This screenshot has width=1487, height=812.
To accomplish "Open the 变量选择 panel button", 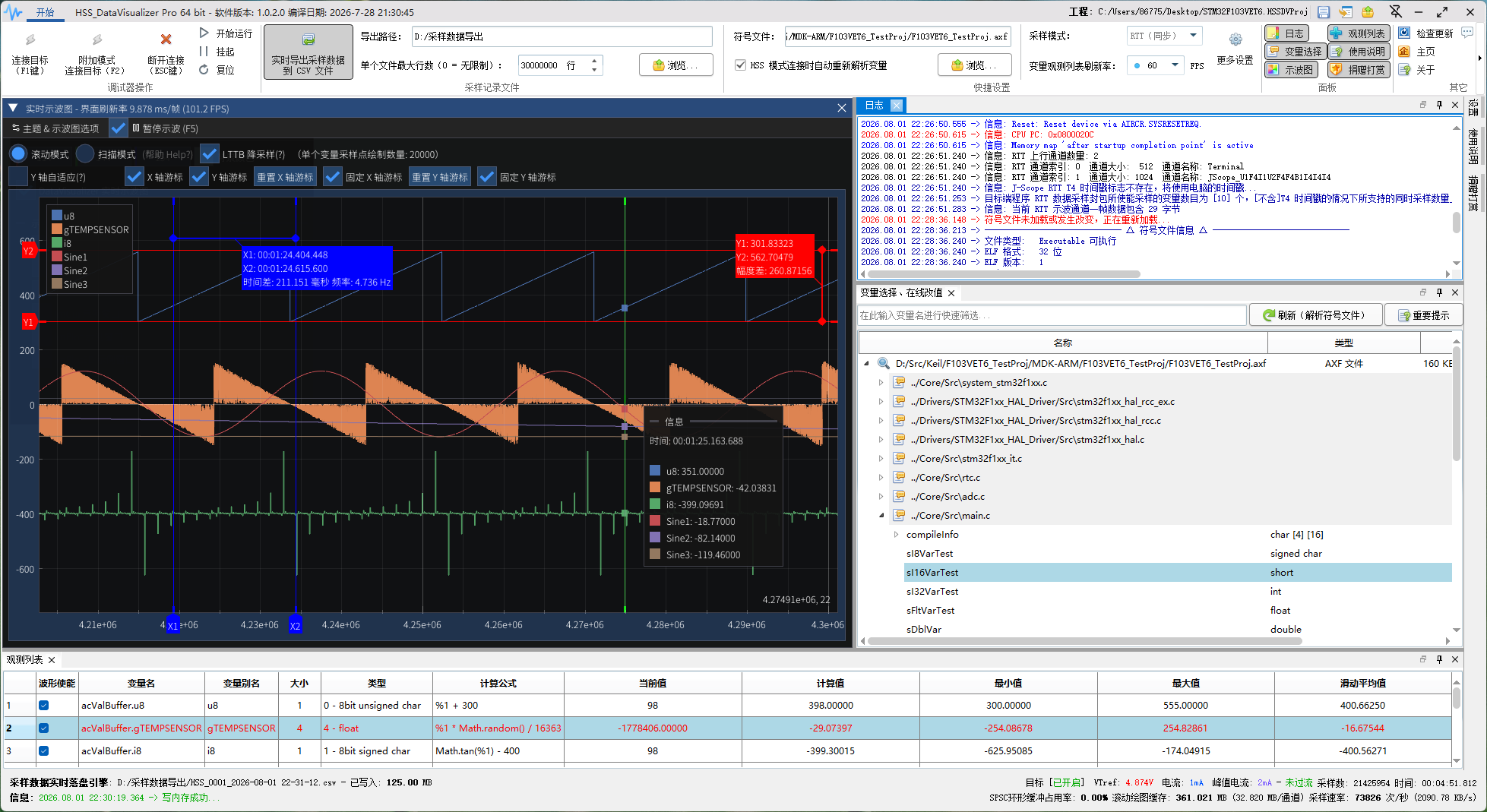I will click(x=1296, y=51).
